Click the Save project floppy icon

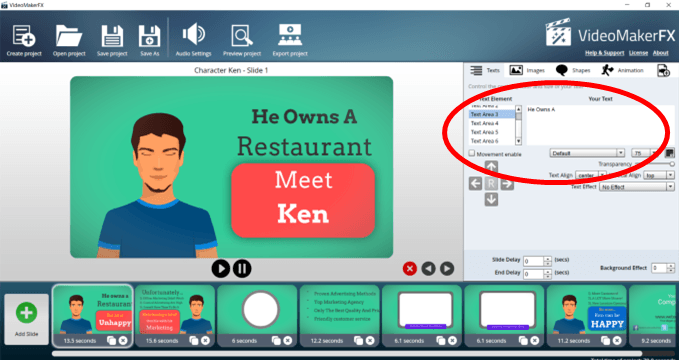tap(112, 36)
